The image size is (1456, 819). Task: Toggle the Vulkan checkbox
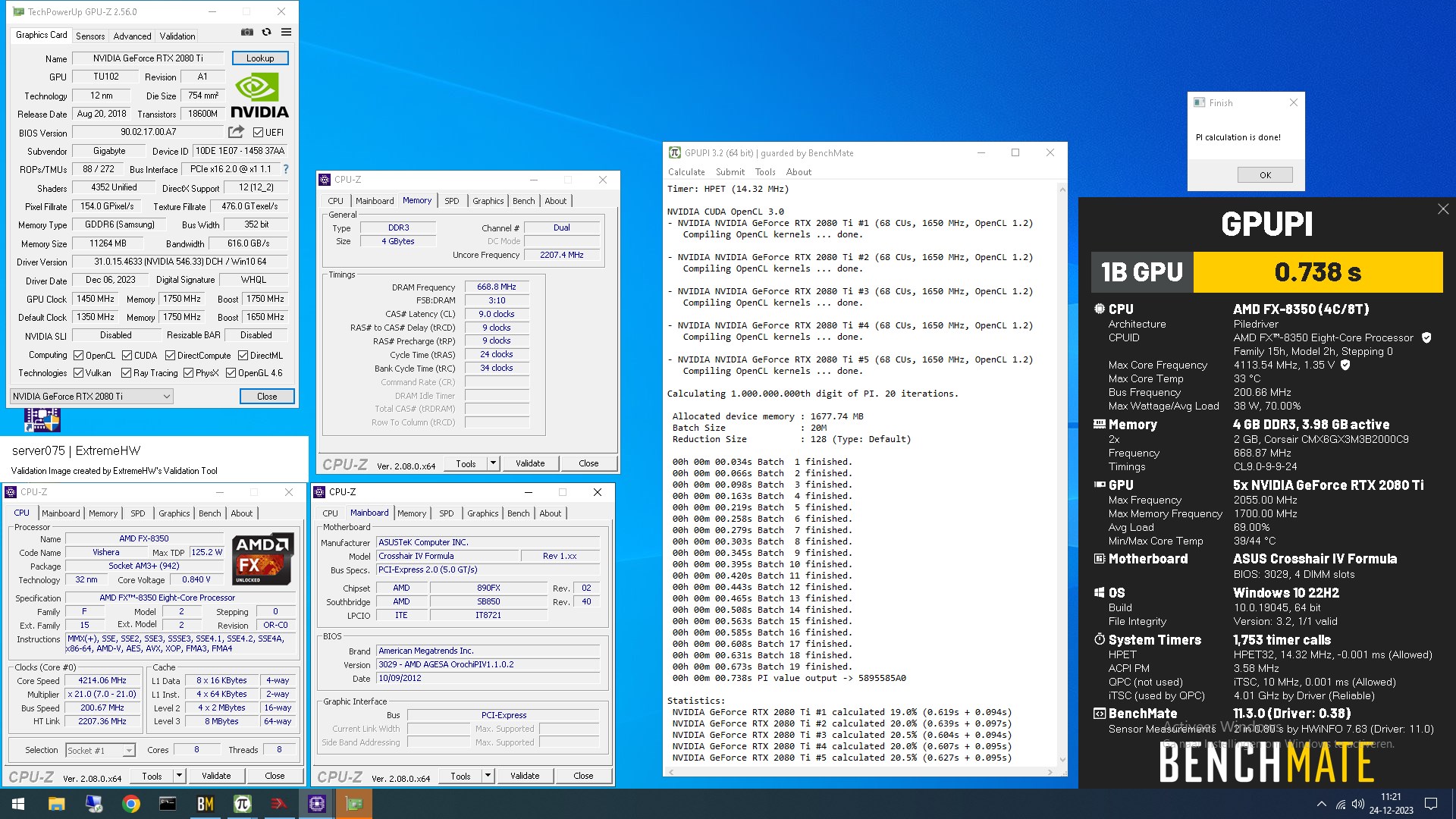pyautogui.click(x=78, y=373)
